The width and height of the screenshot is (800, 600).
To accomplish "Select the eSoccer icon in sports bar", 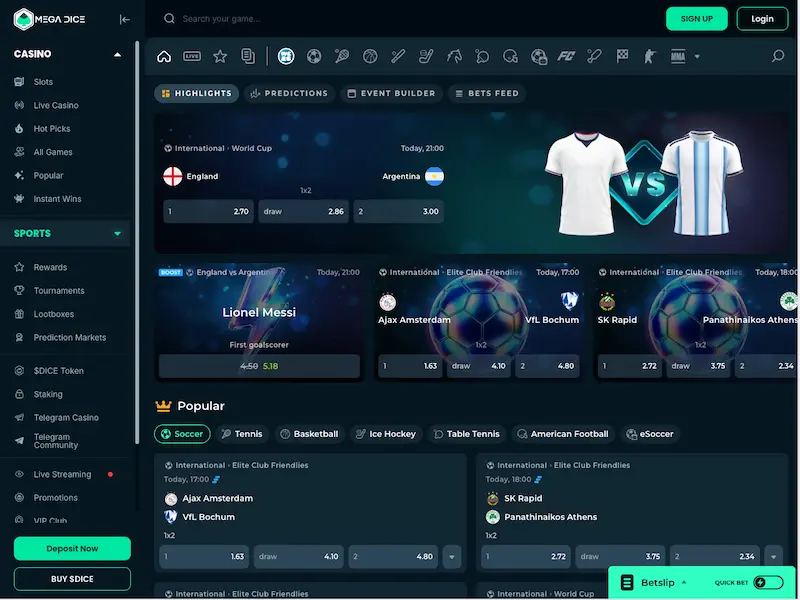I will click(539, 56).
